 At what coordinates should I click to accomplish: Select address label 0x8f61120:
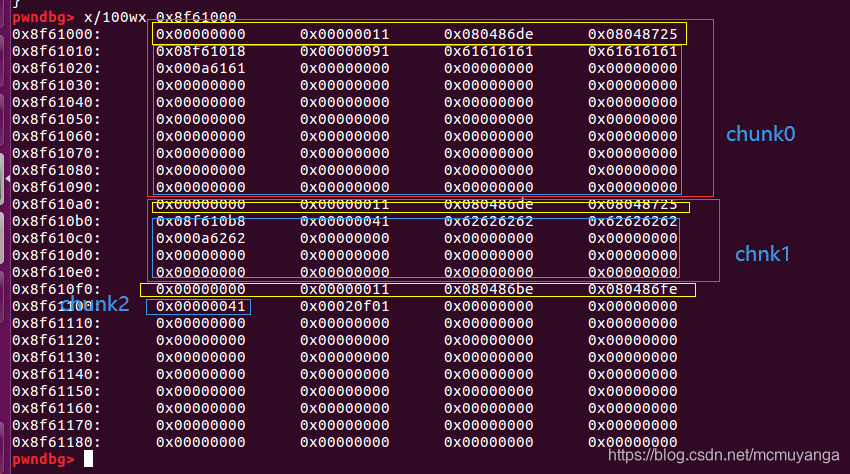[x=56, y=340]
